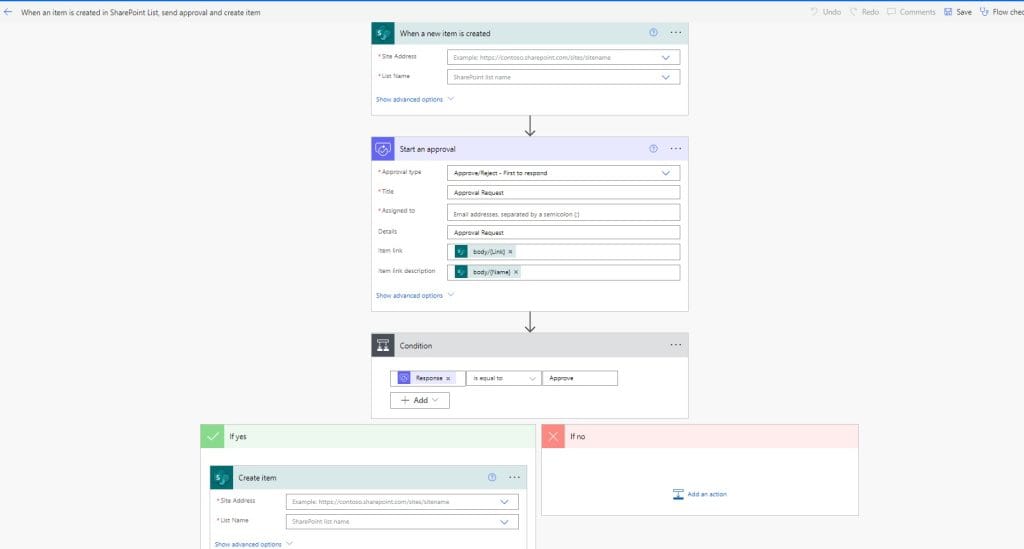Click the flow name at the top
The width and height of the screenshot is (1024, 549).
click(x=140, y=12)
